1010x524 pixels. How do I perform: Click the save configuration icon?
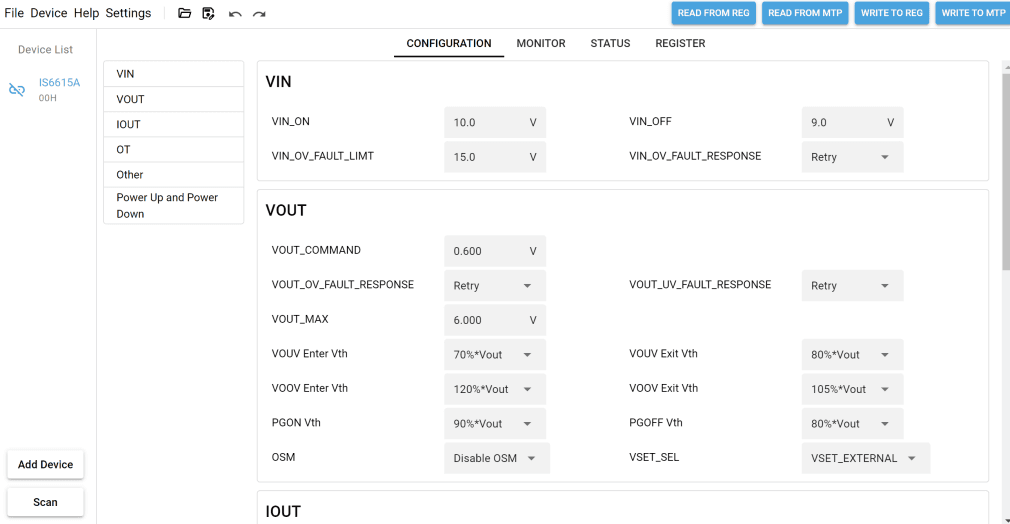click(x=208, y=13)
